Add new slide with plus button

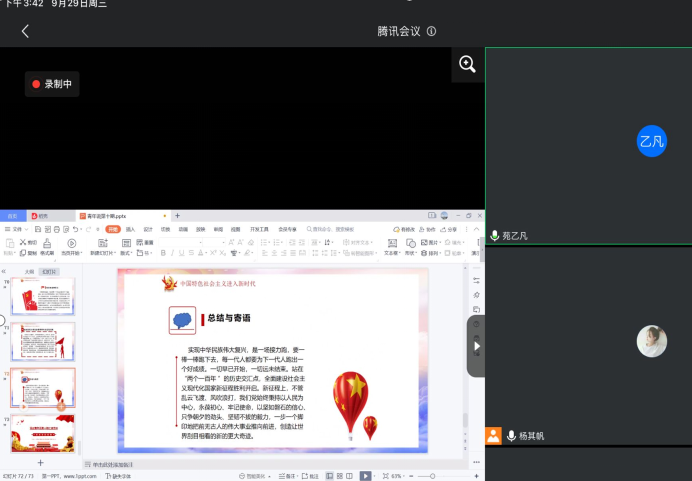pos(40,463)
